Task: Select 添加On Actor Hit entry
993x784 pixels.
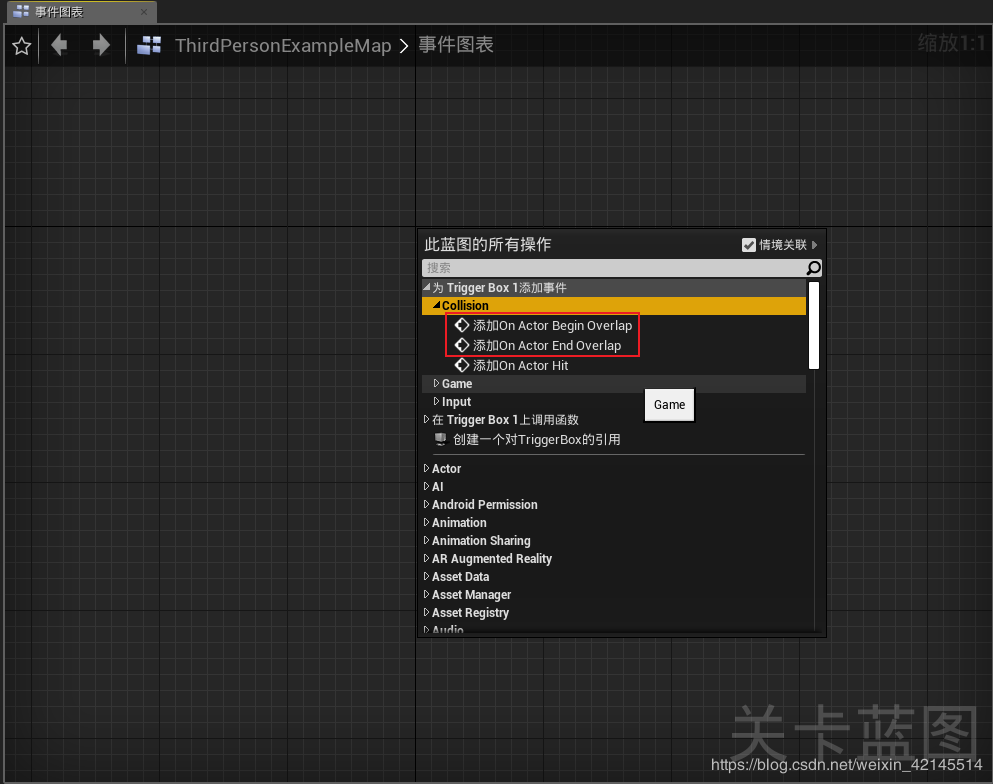Action: click(521, 365)
